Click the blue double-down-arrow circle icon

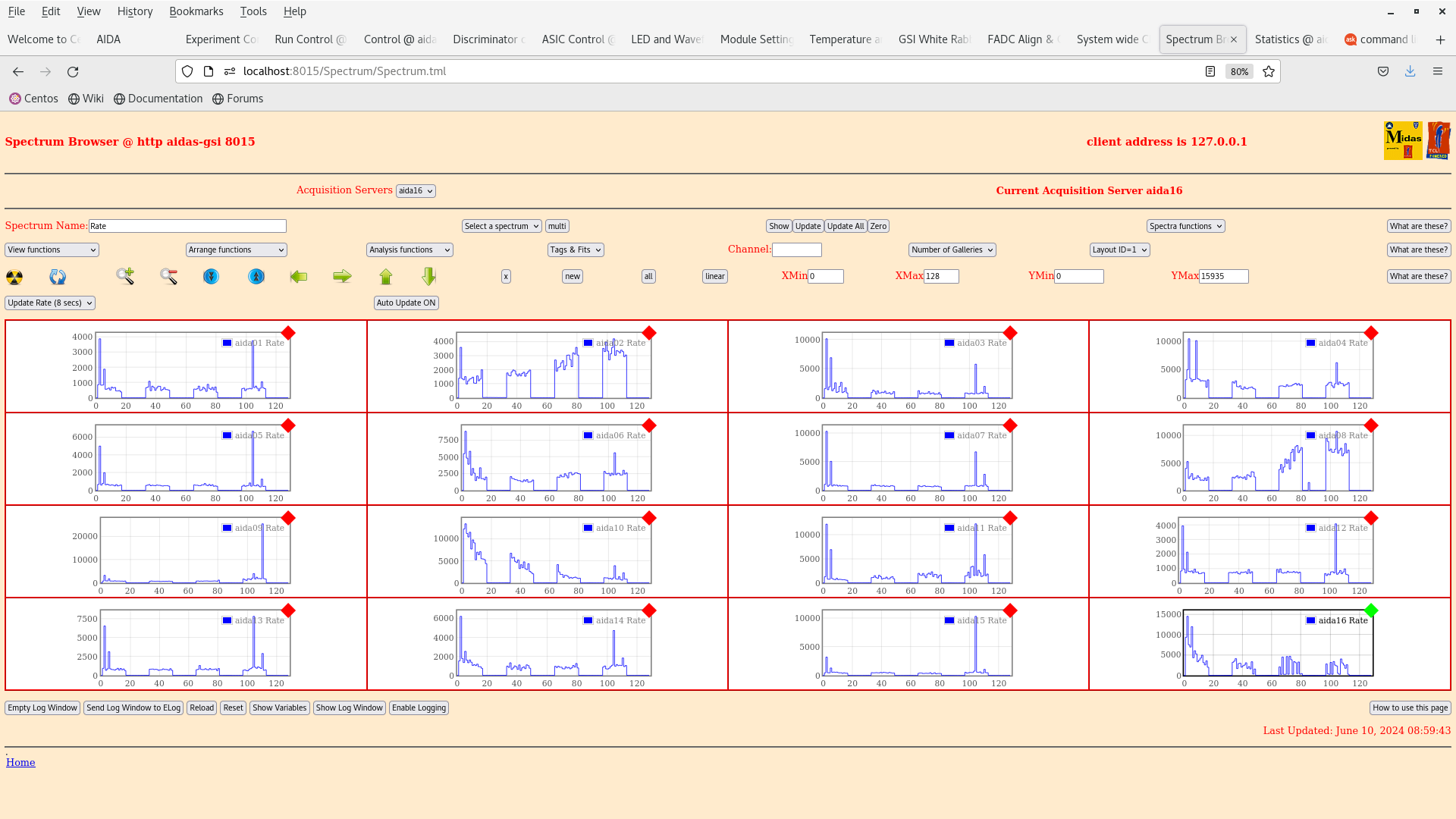211,277
